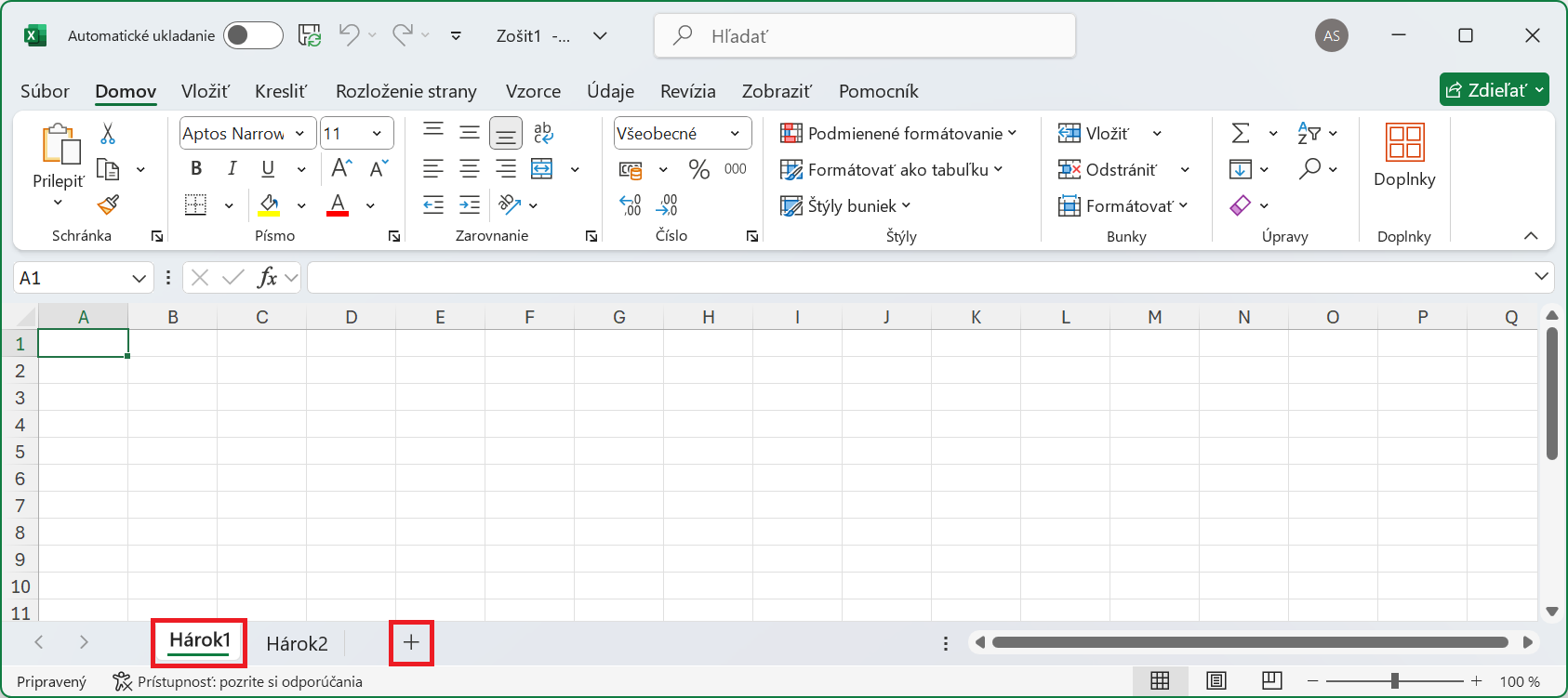This screenshot has height=698, width=1568.
Task: Click the Borders icon
Action: tap(195, 204)
